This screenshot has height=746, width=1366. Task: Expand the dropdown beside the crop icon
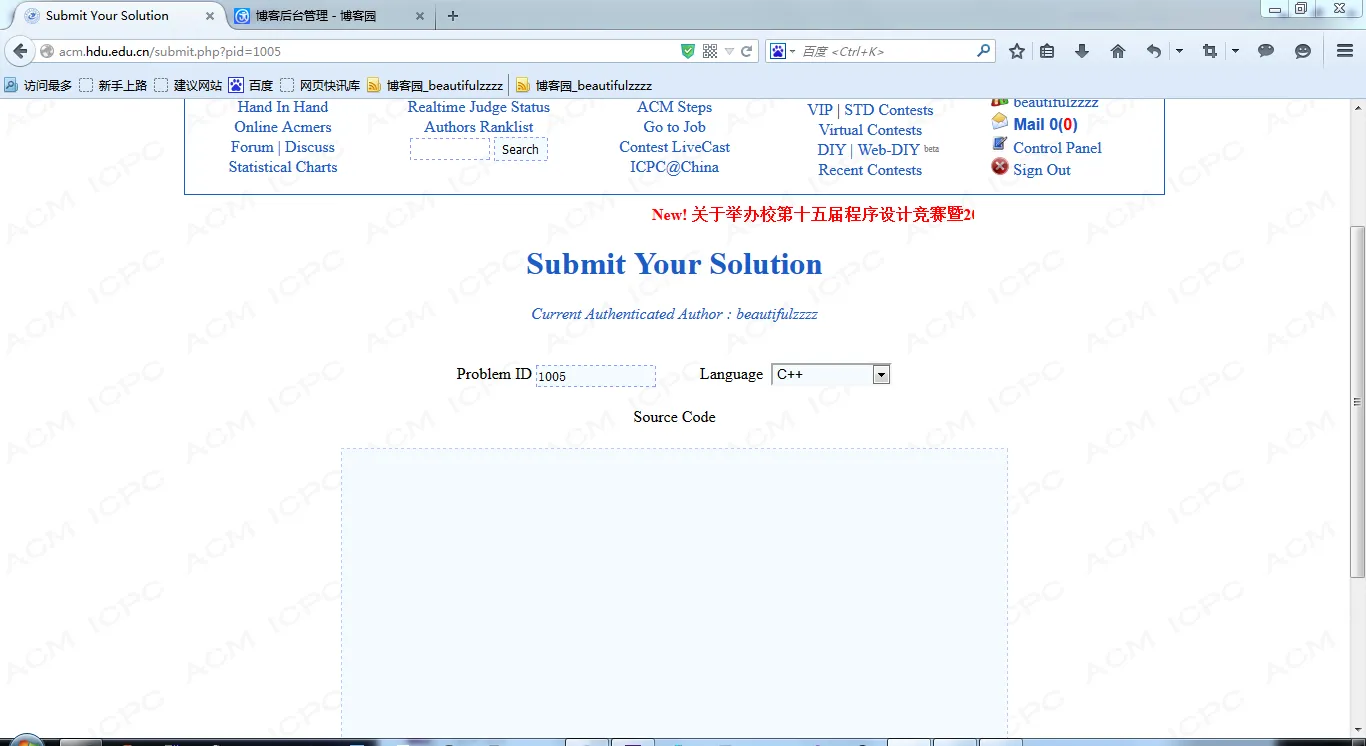(1235, 51)
